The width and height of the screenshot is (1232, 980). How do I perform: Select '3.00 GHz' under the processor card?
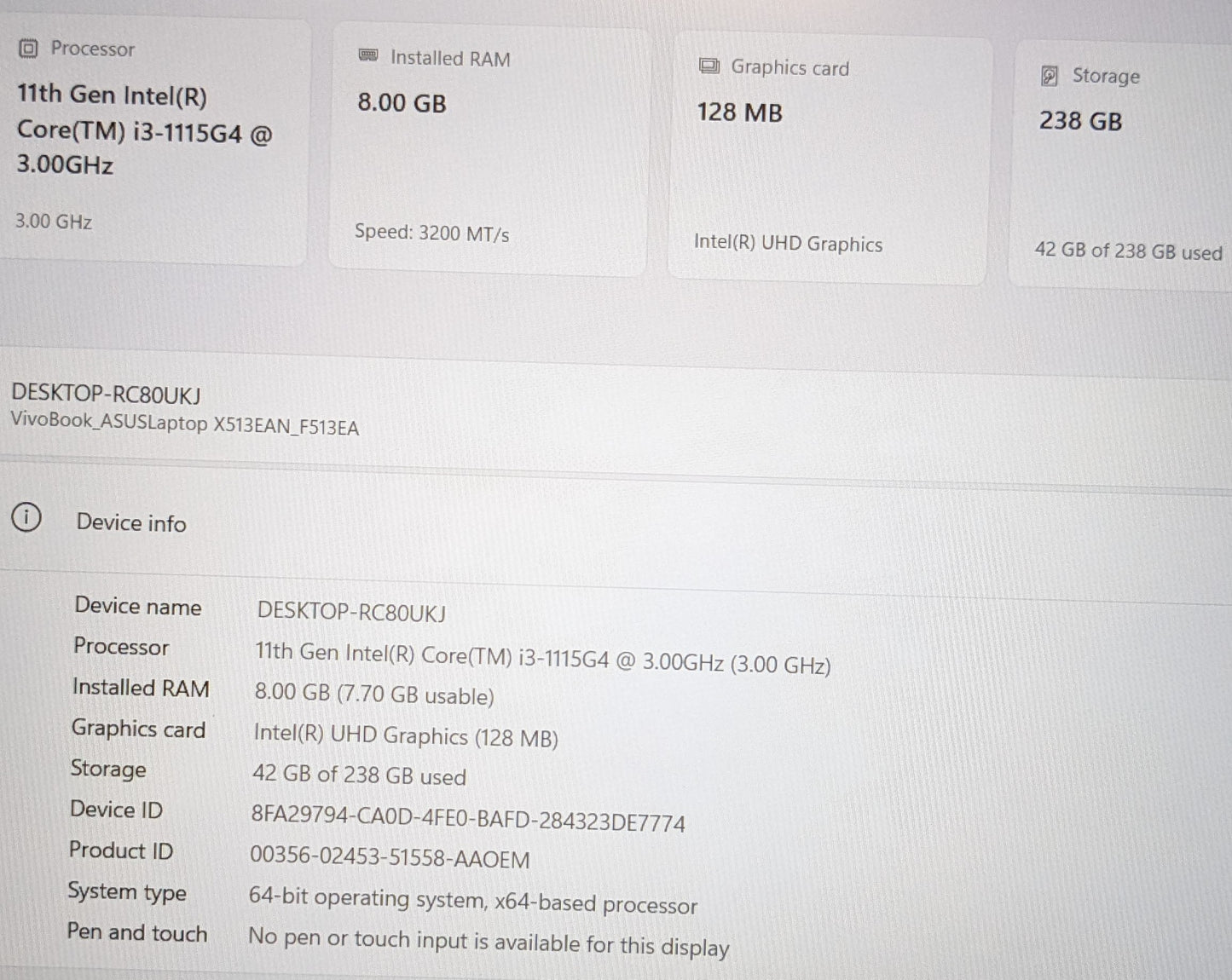click(54, 222)
